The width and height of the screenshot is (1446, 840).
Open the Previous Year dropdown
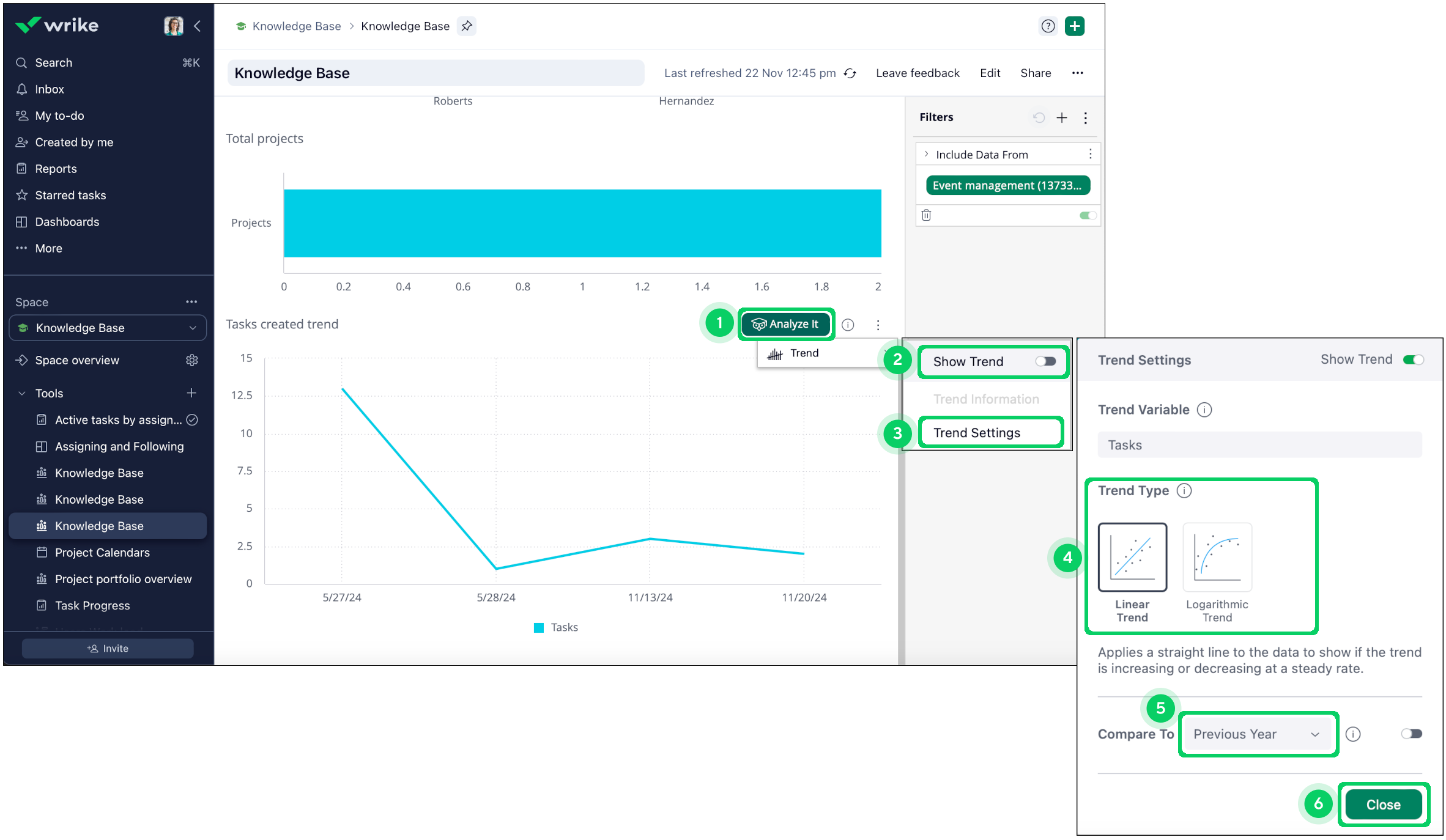tap(1256, 734)
